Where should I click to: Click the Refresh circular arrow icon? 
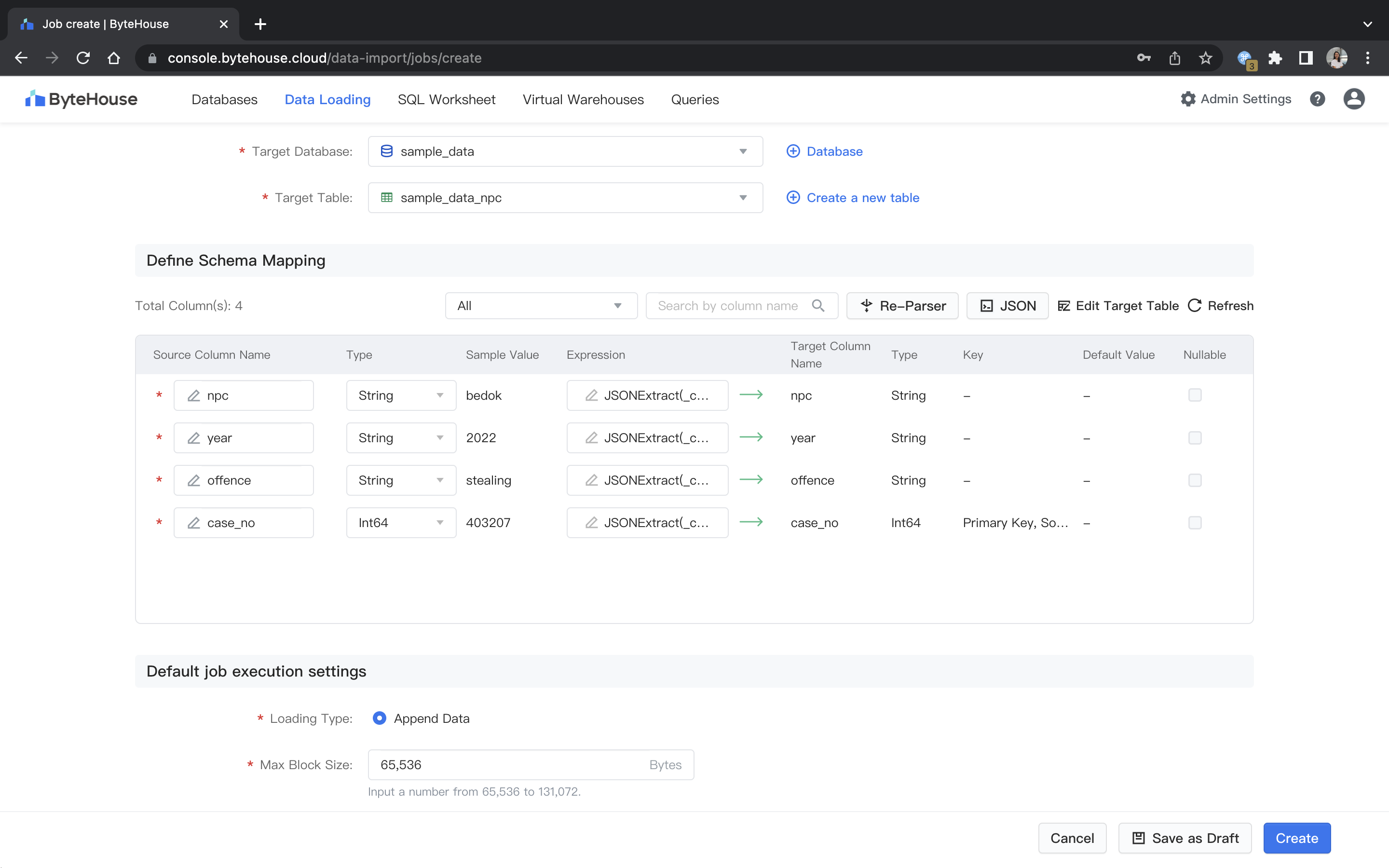(x=1195, y=306)
